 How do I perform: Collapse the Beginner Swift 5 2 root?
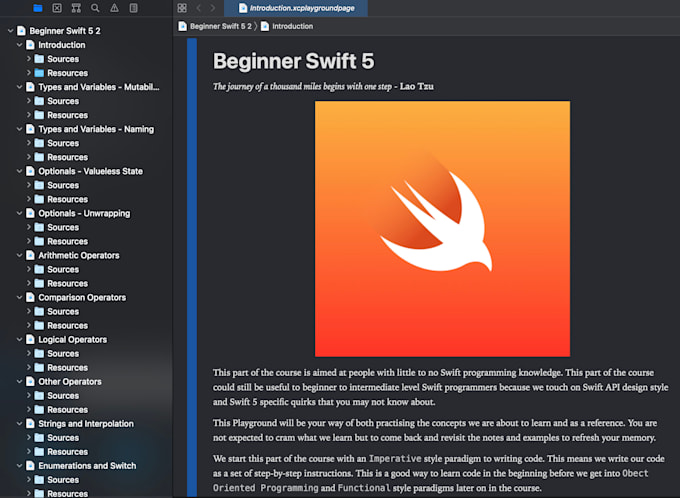(10, 30)
